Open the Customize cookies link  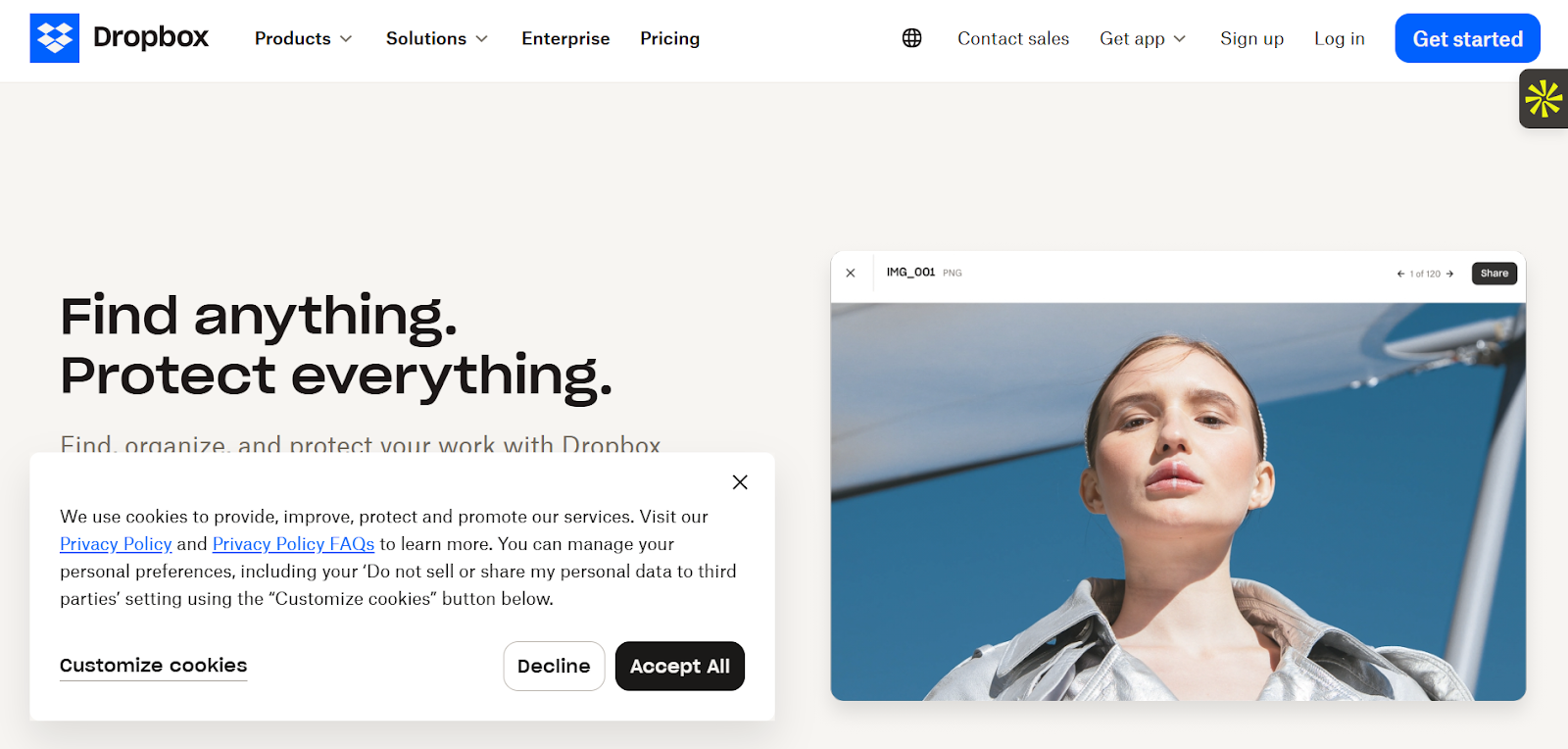tap(154, 666)
